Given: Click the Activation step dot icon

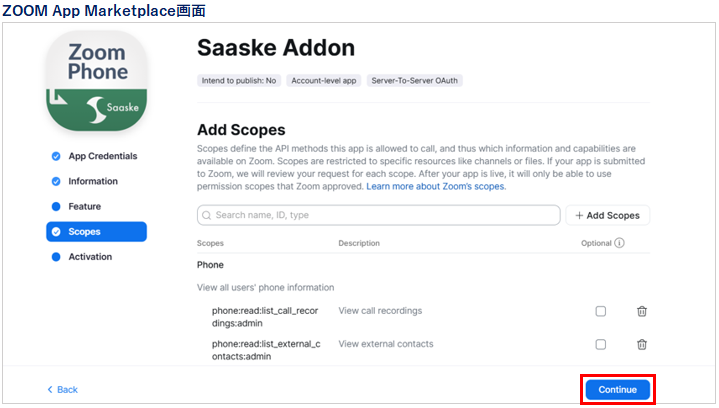Looking at the screenshot, I should 56,257.
